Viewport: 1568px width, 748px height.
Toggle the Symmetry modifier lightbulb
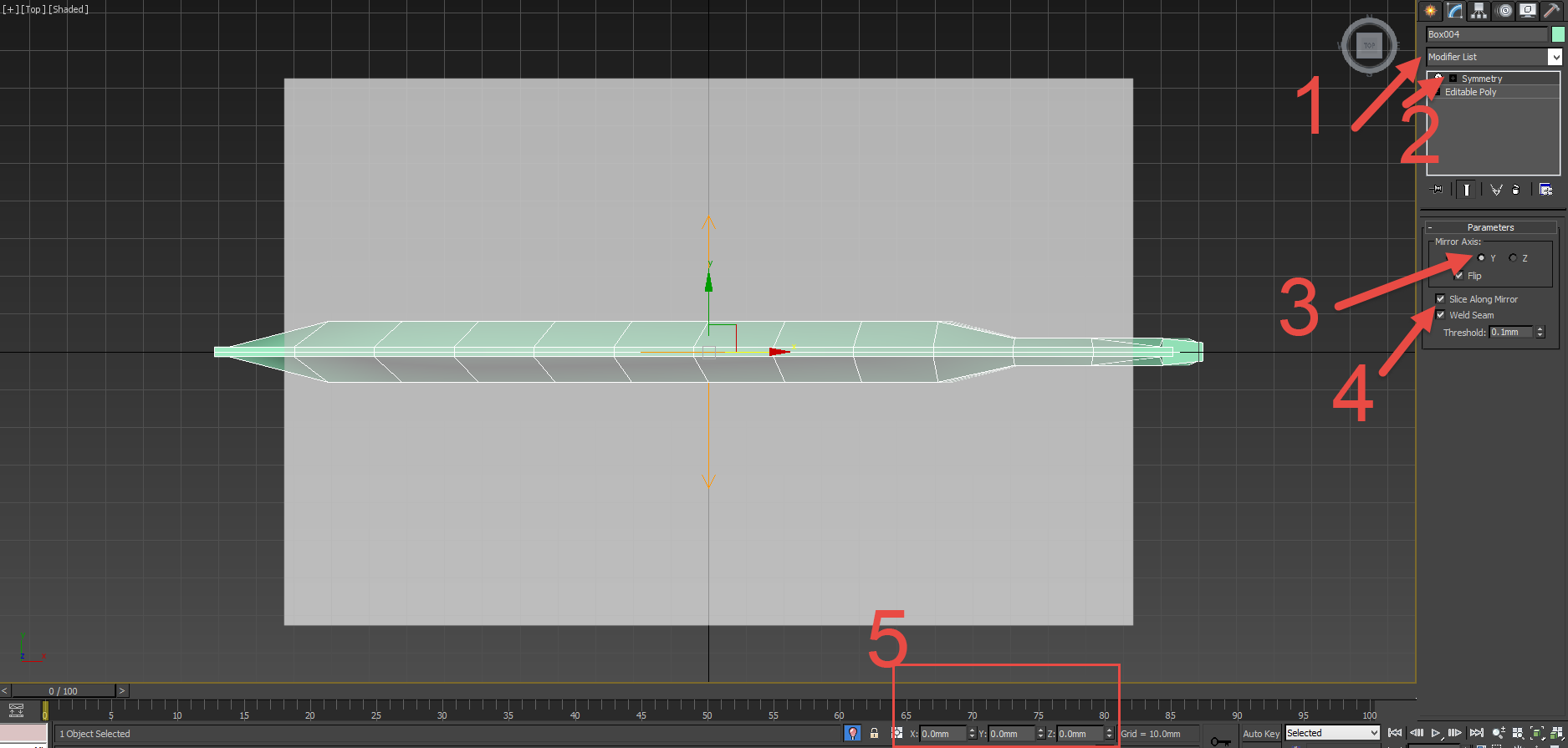pyautogui.click(x=1438, y=78)
